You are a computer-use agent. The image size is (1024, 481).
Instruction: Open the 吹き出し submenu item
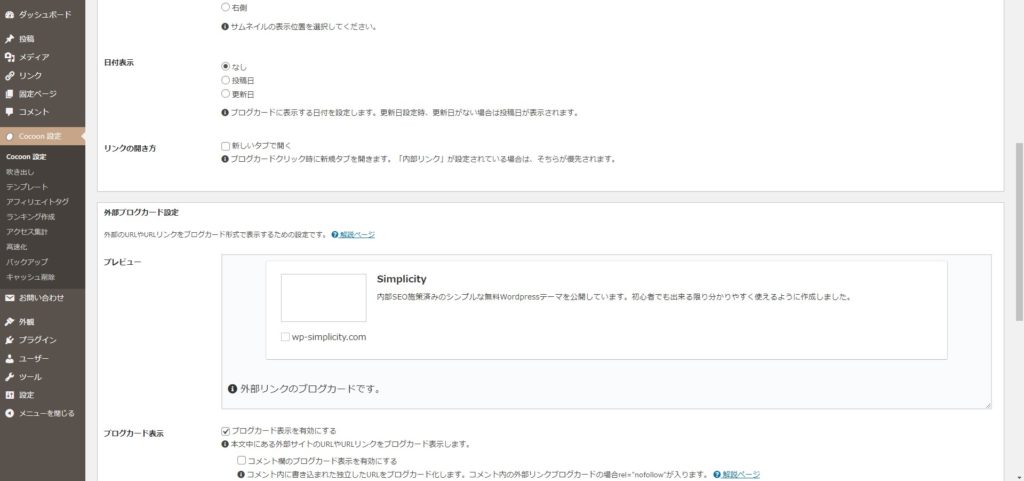point(20,172)
